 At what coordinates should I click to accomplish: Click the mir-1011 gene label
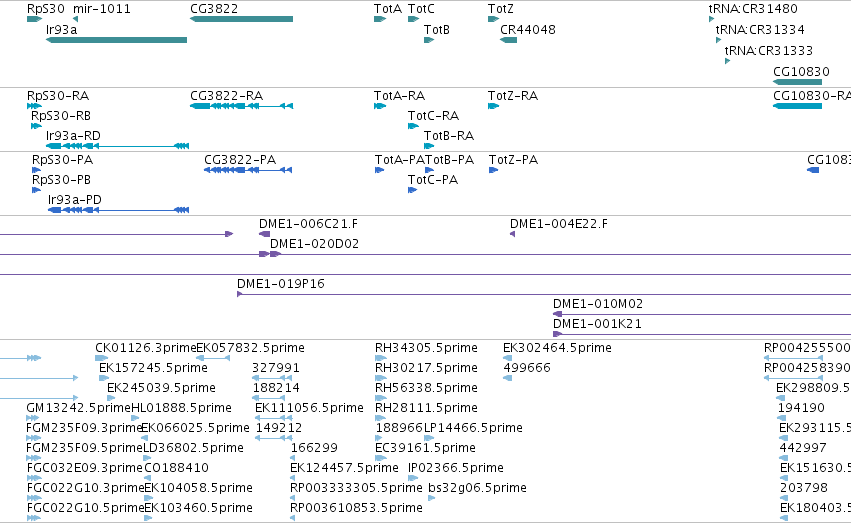coord(101,9)
